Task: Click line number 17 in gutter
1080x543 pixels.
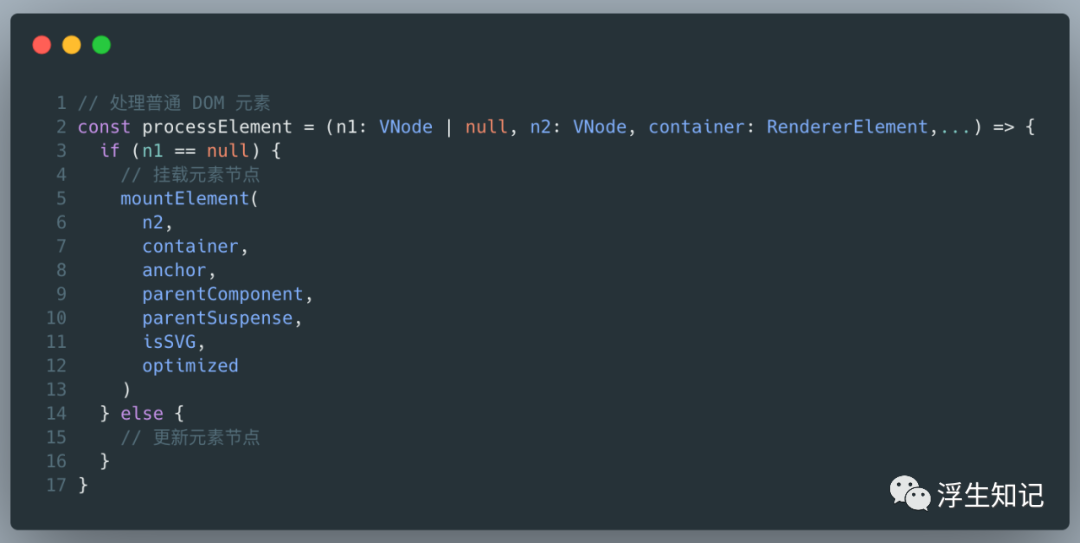Action: 56,485
